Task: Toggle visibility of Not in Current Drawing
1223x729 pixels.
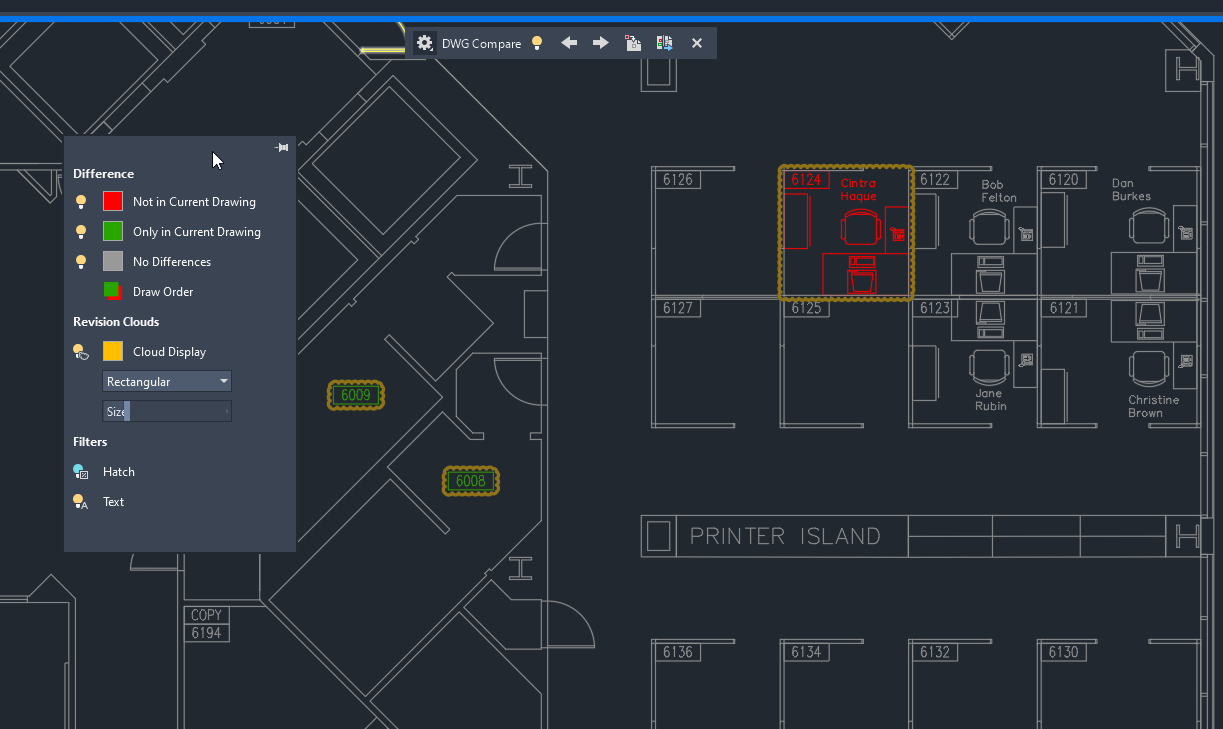Action: 82,202
